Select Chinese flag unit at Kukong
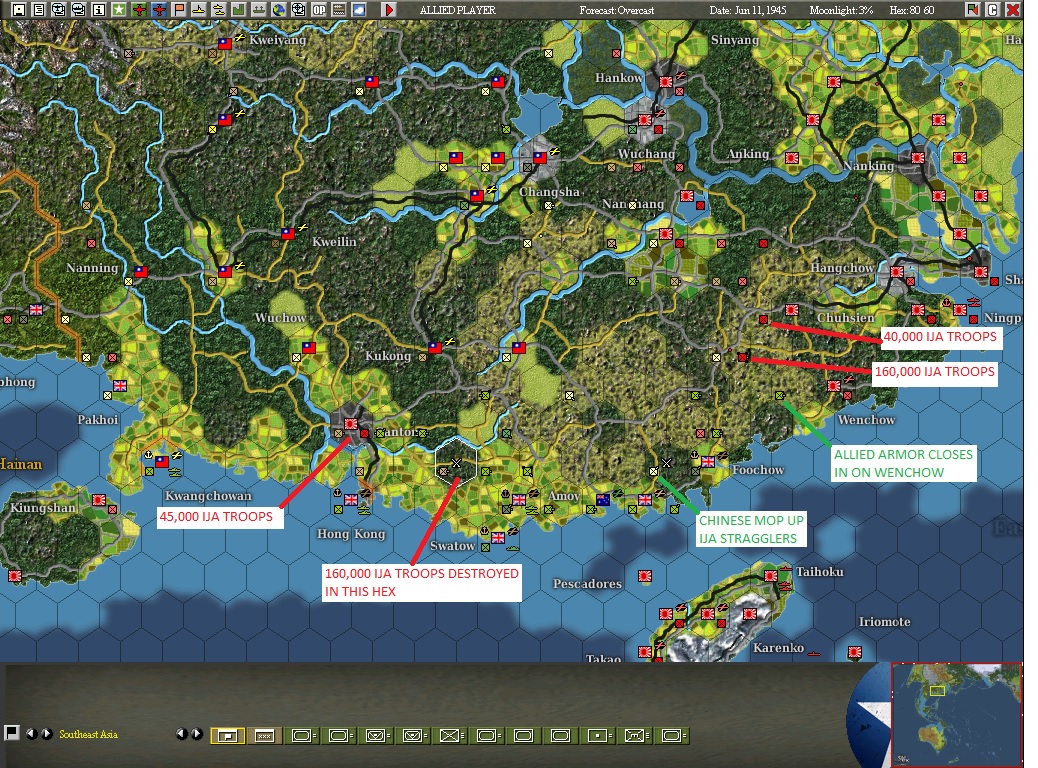1038x768 pixels. coord(434,348)
